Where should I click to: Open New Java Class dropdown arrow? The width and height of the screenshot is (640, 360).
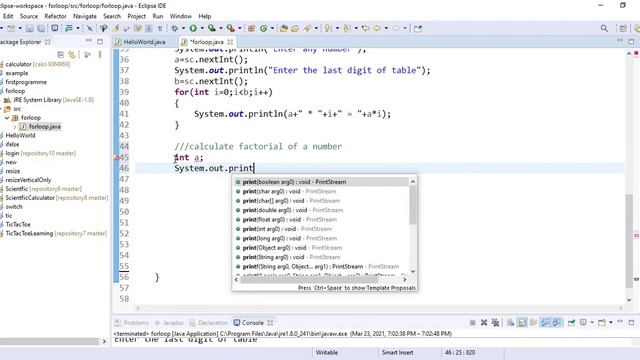(272, 28)
